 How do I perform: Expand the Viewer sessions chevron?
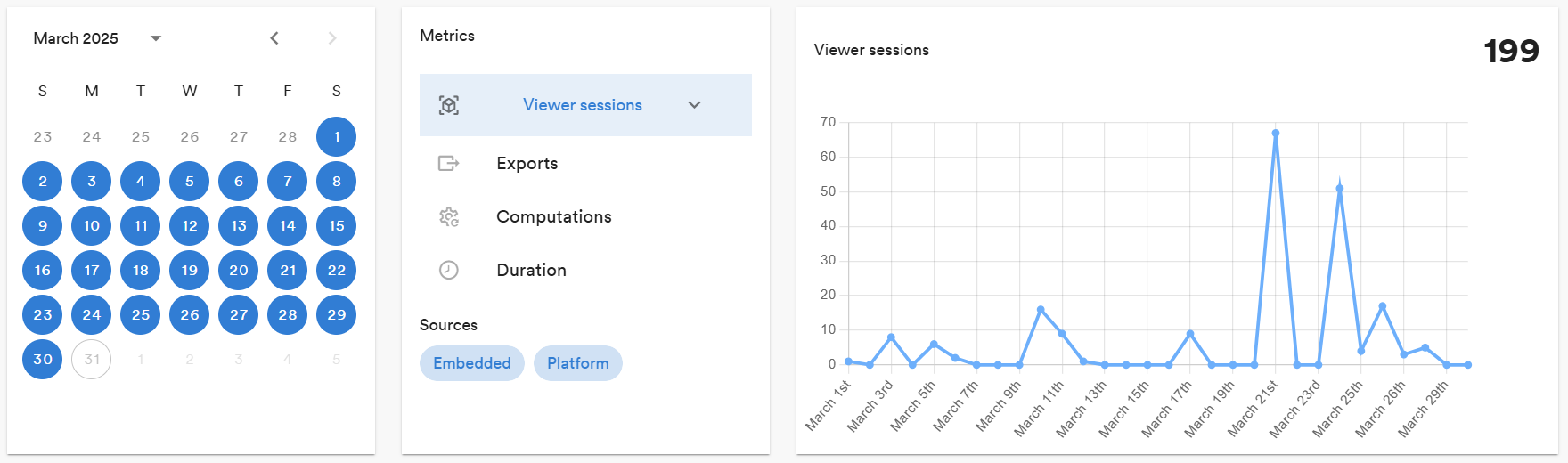coord(694,105)
